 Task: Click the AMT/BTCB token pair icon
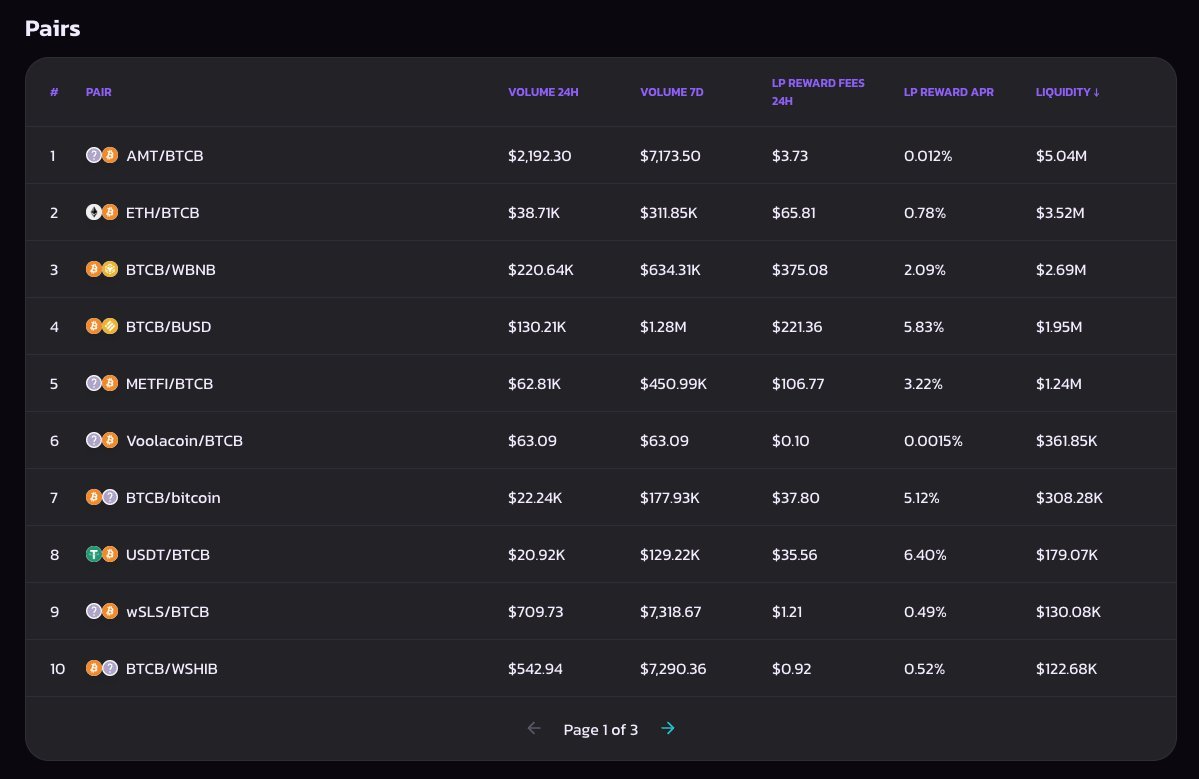(x=102, y=155)
